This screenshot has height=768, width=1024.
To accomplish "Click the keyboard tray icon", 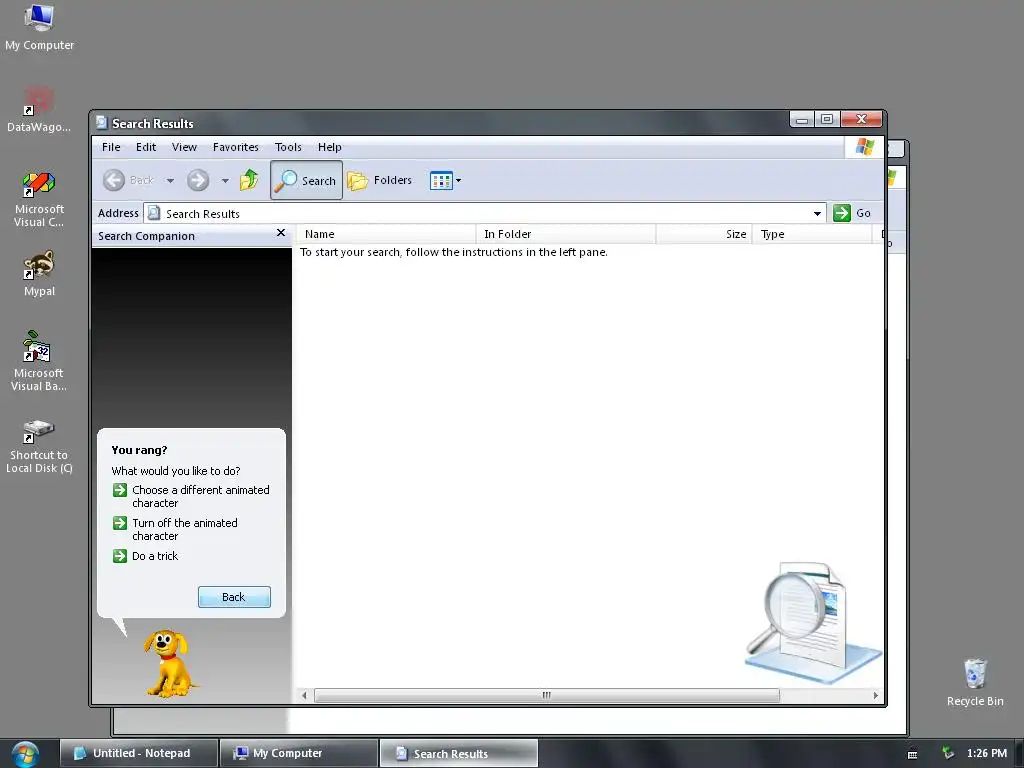I will pos(912,754).
